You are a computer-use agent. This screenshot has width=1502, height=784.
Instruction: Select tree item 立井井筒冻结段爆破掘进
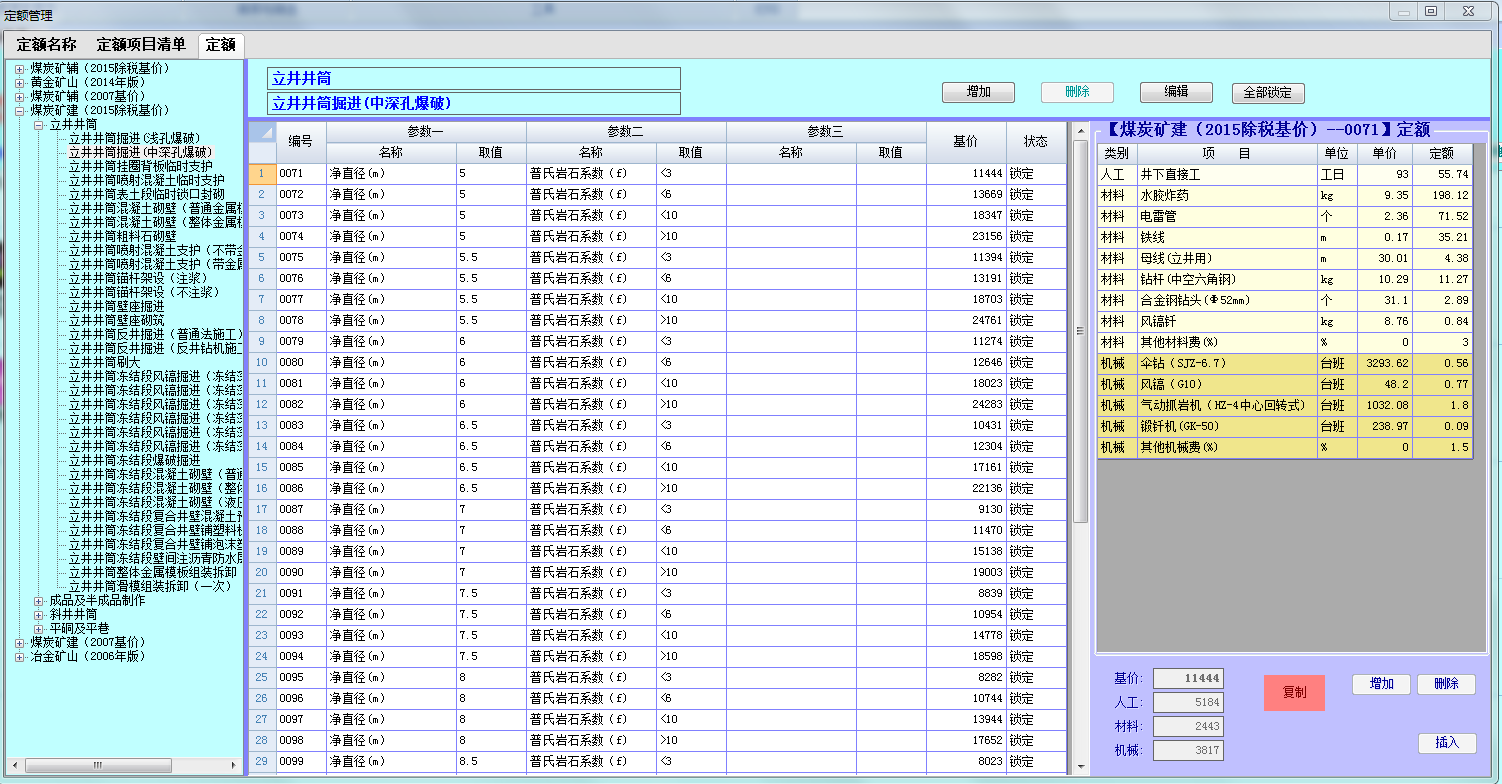[134, 460]
